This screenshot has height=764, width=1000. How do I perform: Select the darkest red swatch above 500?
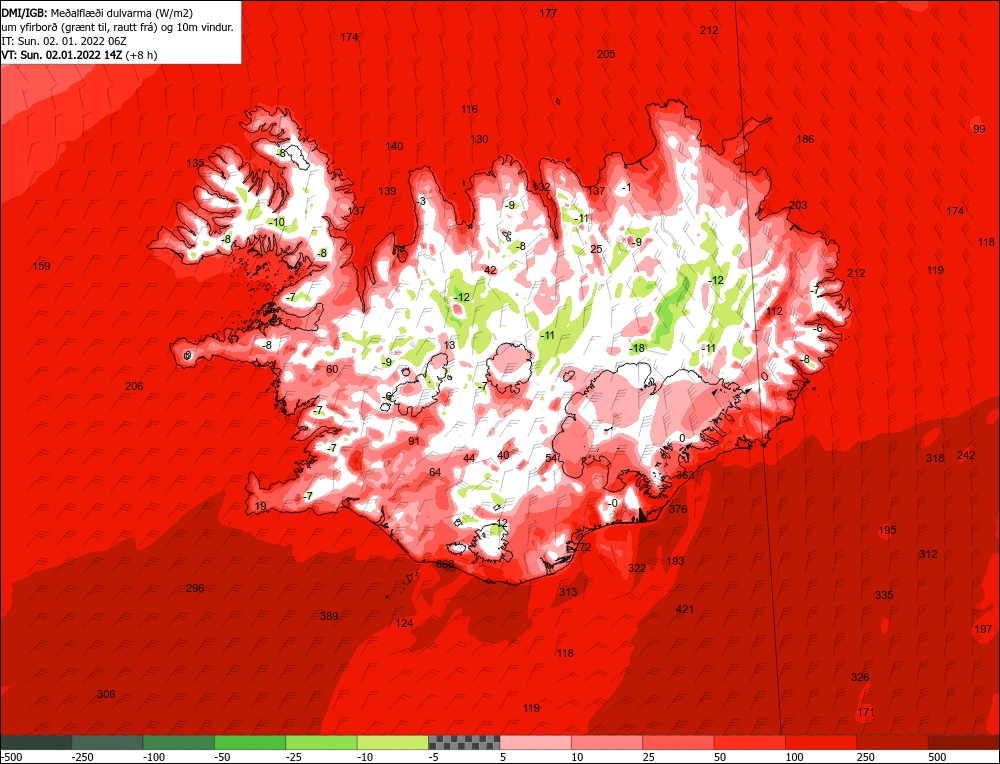[964, 742]
